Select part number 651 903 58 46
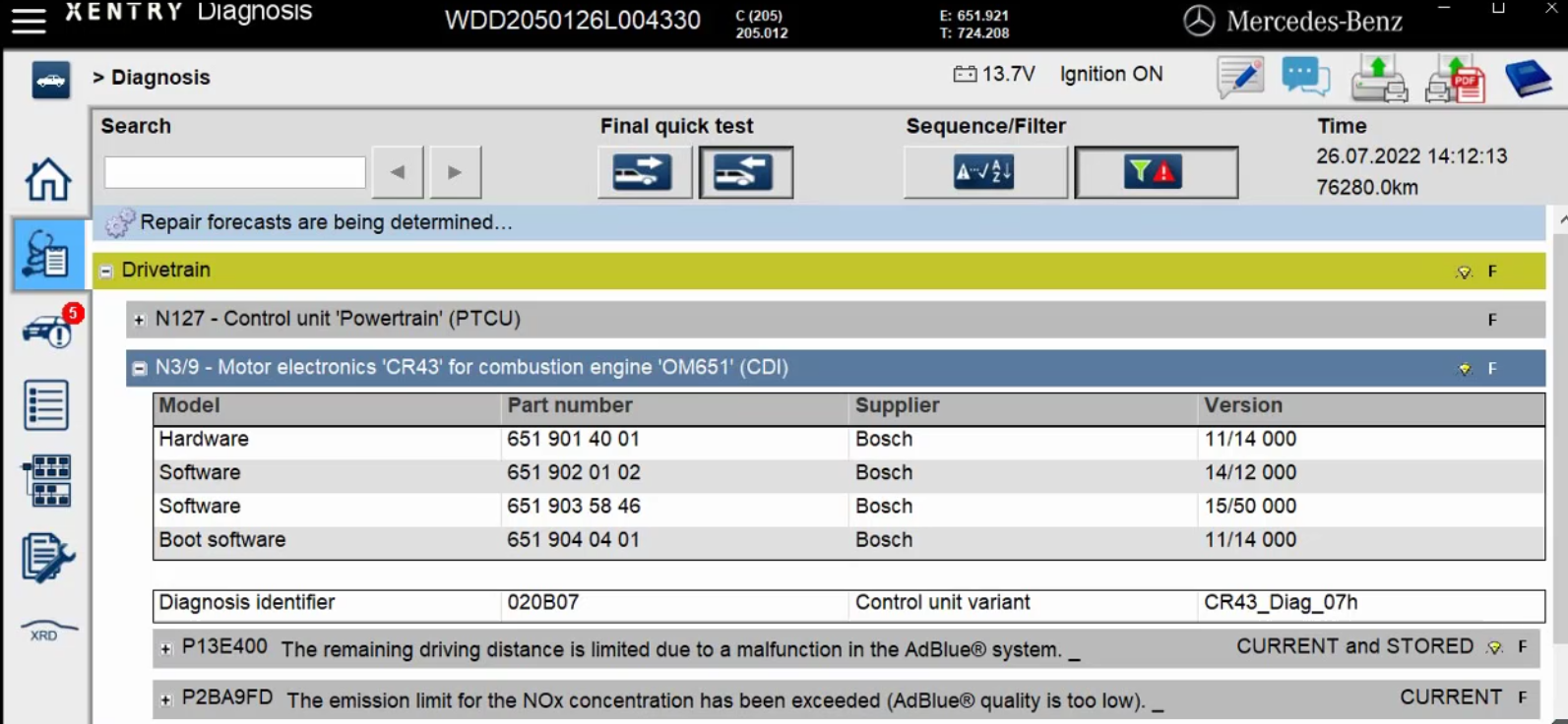The image size is (1568, 724). pos(574,506)
